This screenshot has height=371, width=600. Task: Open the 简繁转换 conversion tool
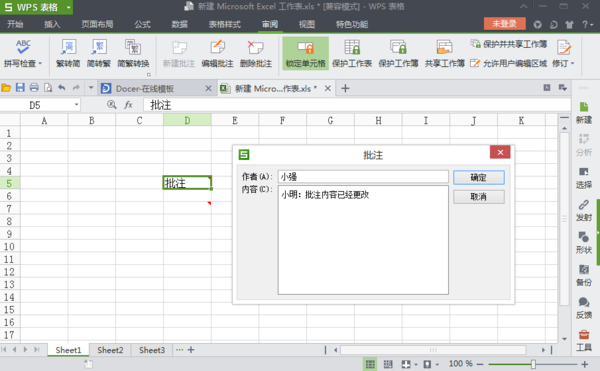(133, 54)
